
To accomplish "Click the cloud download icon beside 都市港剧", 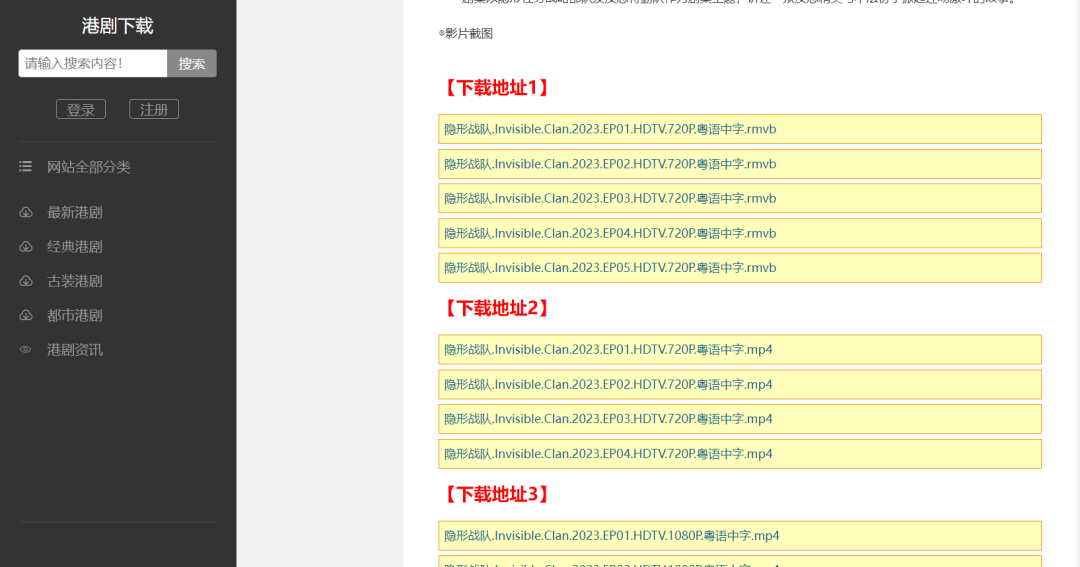I will [25, 316].
